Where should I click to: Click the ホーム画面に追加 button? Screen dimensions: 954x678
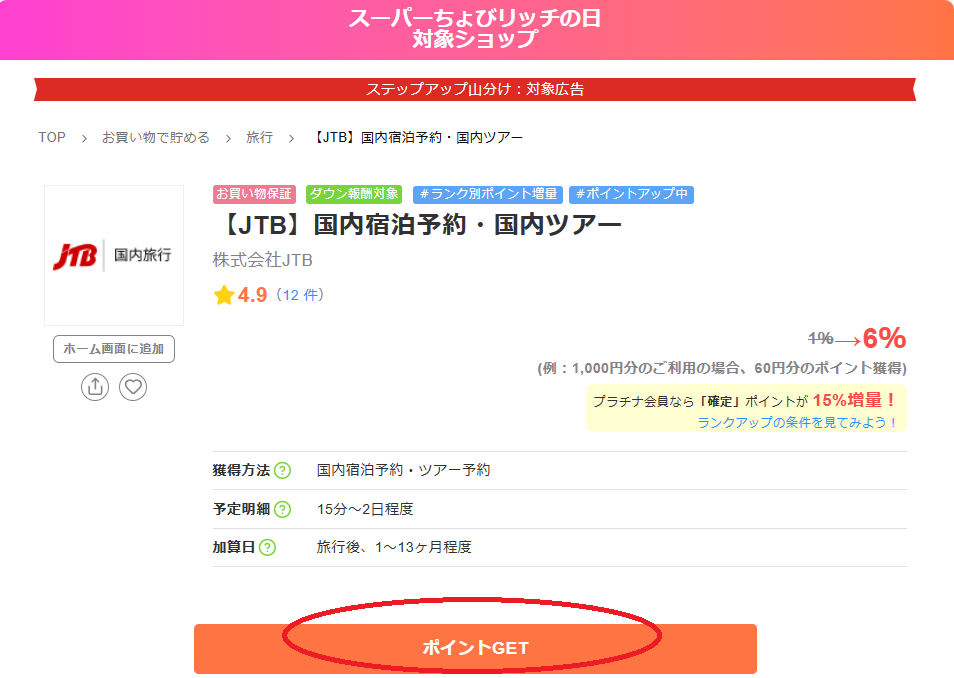click(114, 349)
